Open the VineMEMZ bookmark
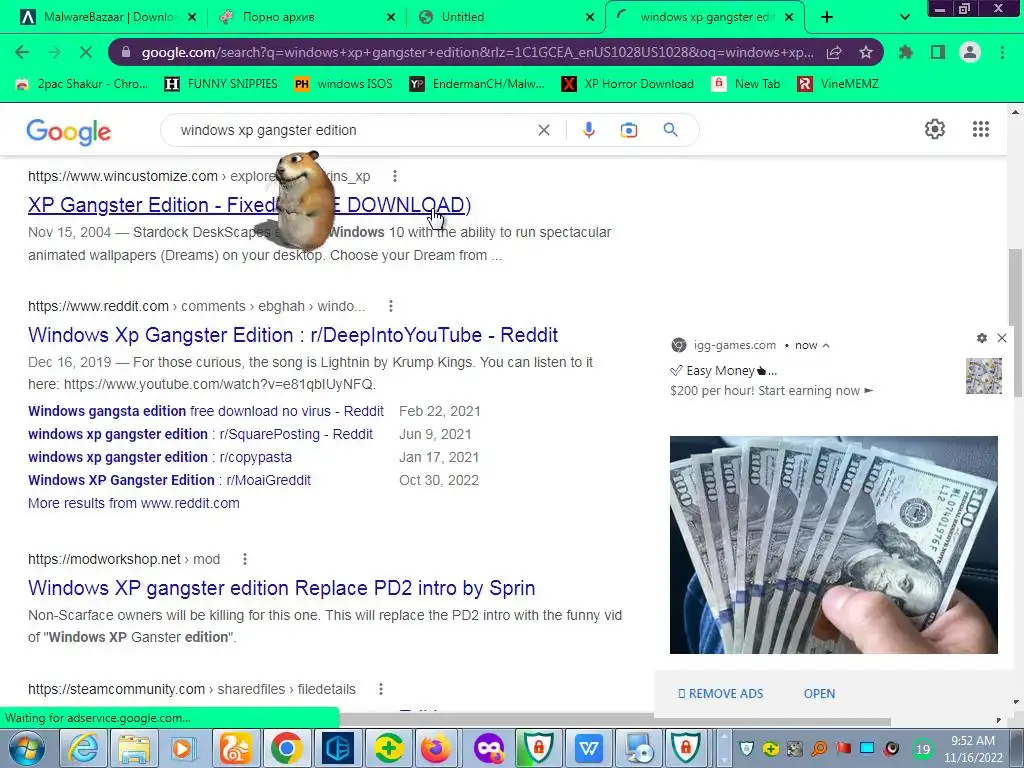1024x768 pixels. click(x=839, y=84)
